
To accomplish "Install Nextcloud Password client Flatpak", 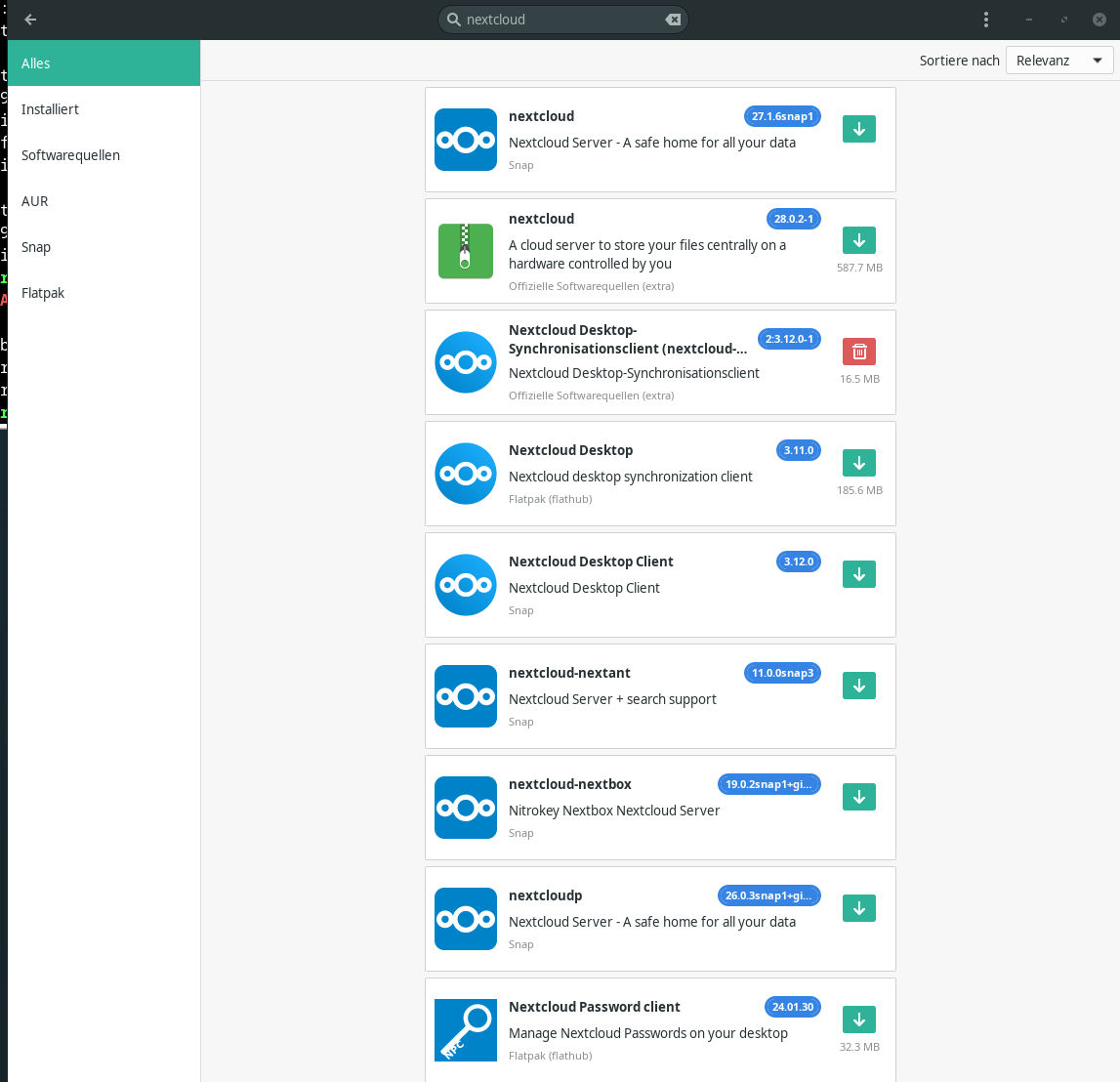I will pos(858,1020).
